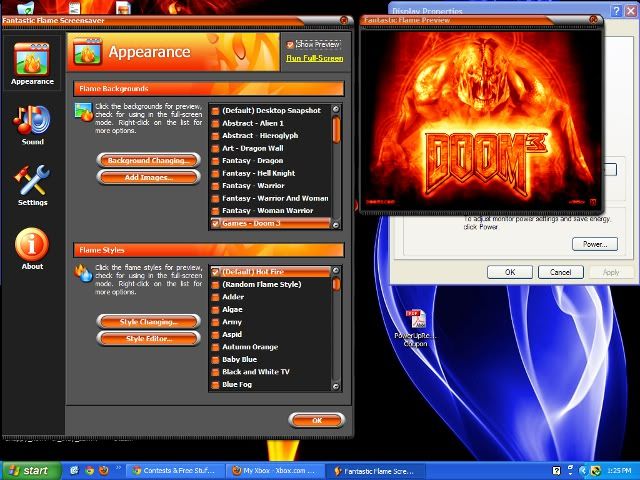
Task: Click the help question-mark tray icon
Action: pos(556,471)
